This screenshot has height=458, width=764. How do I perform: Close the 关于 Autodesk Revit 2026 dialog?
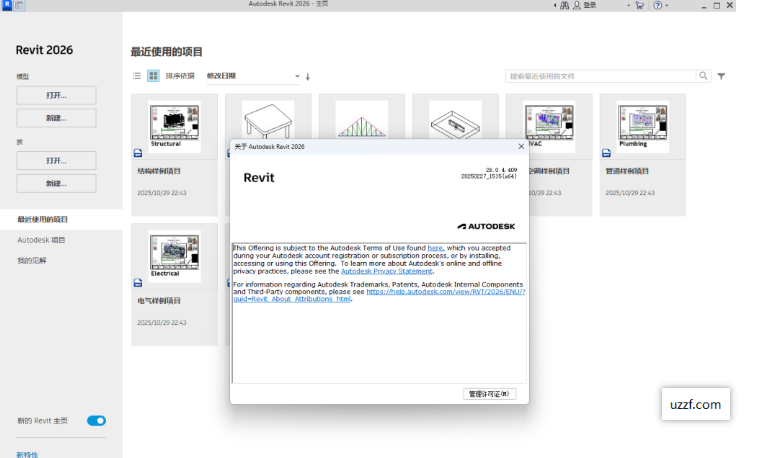pyautogui.click(x=521, y=146)
